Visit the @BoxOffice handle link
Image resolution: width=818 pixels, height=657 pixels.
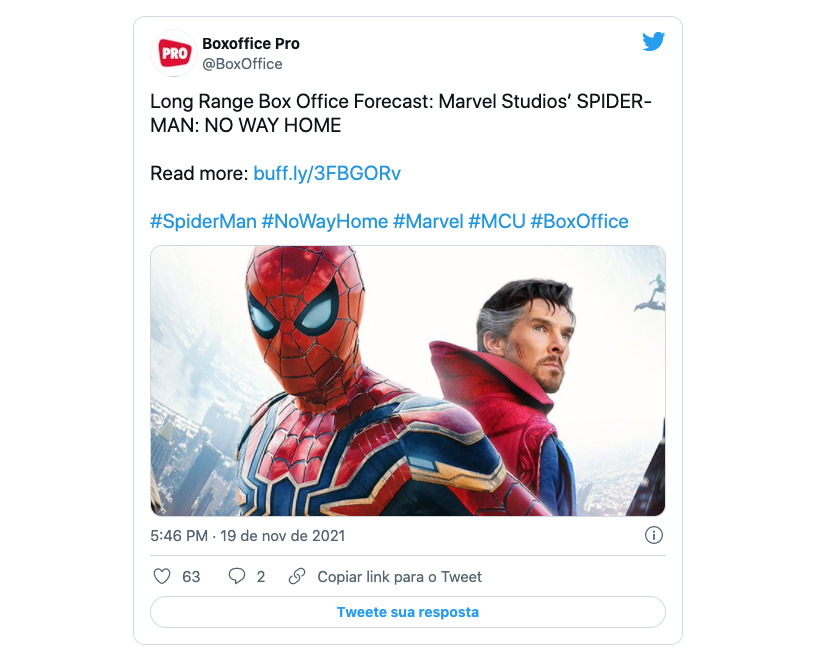click(243, 64)
